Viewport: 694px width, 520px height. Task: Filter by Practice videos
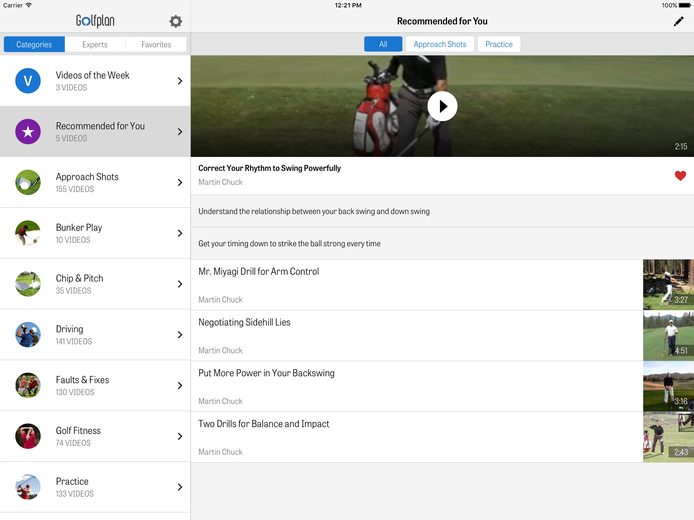[499, 44]
